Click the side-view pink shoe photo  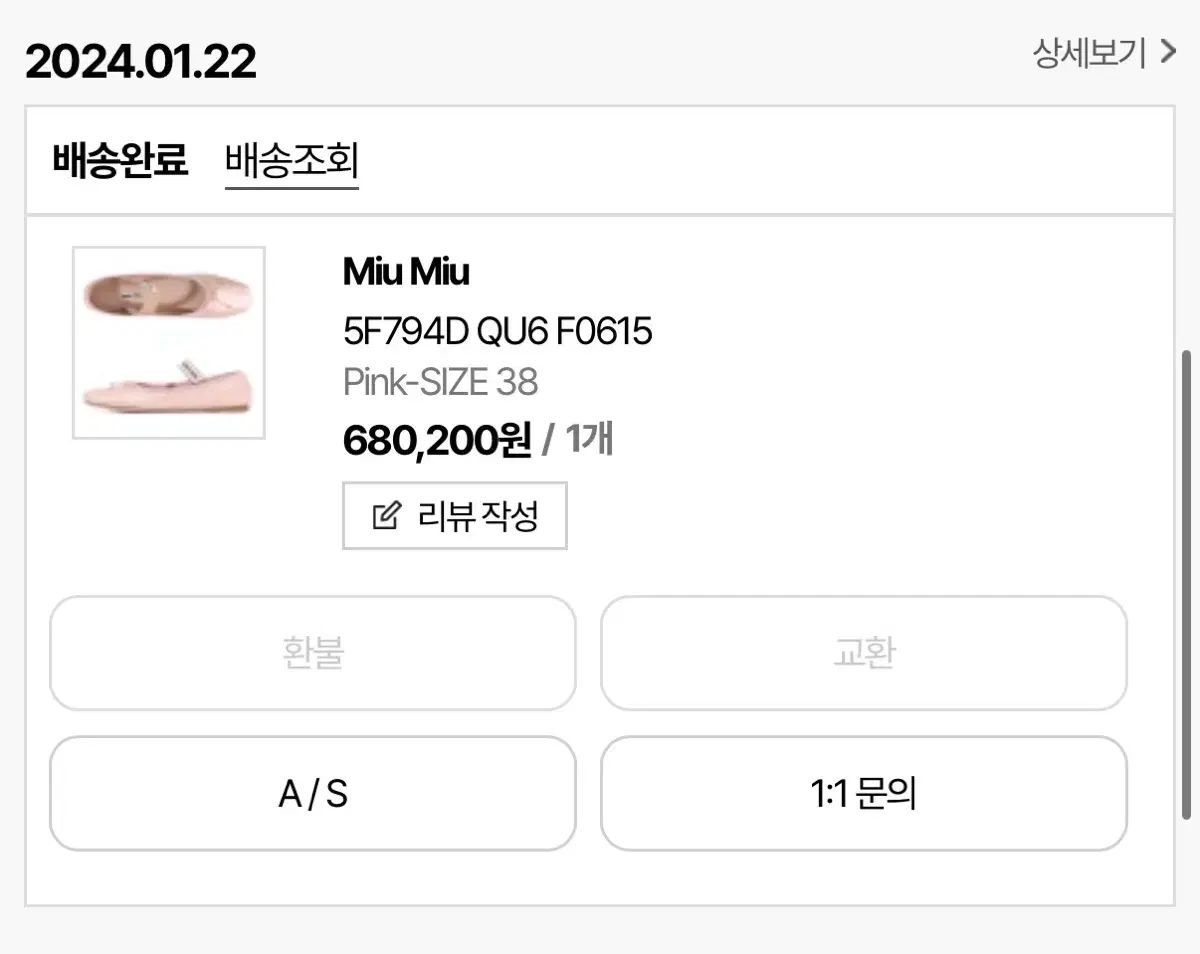click(168, 387)
